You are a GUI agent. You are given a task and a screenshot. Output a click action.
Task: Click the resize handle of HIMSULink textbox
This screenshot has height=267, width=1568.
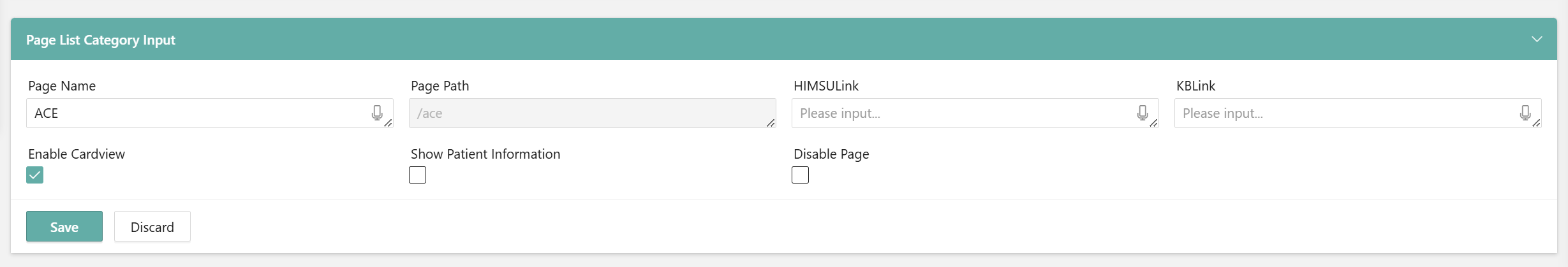coord(1153,123)
